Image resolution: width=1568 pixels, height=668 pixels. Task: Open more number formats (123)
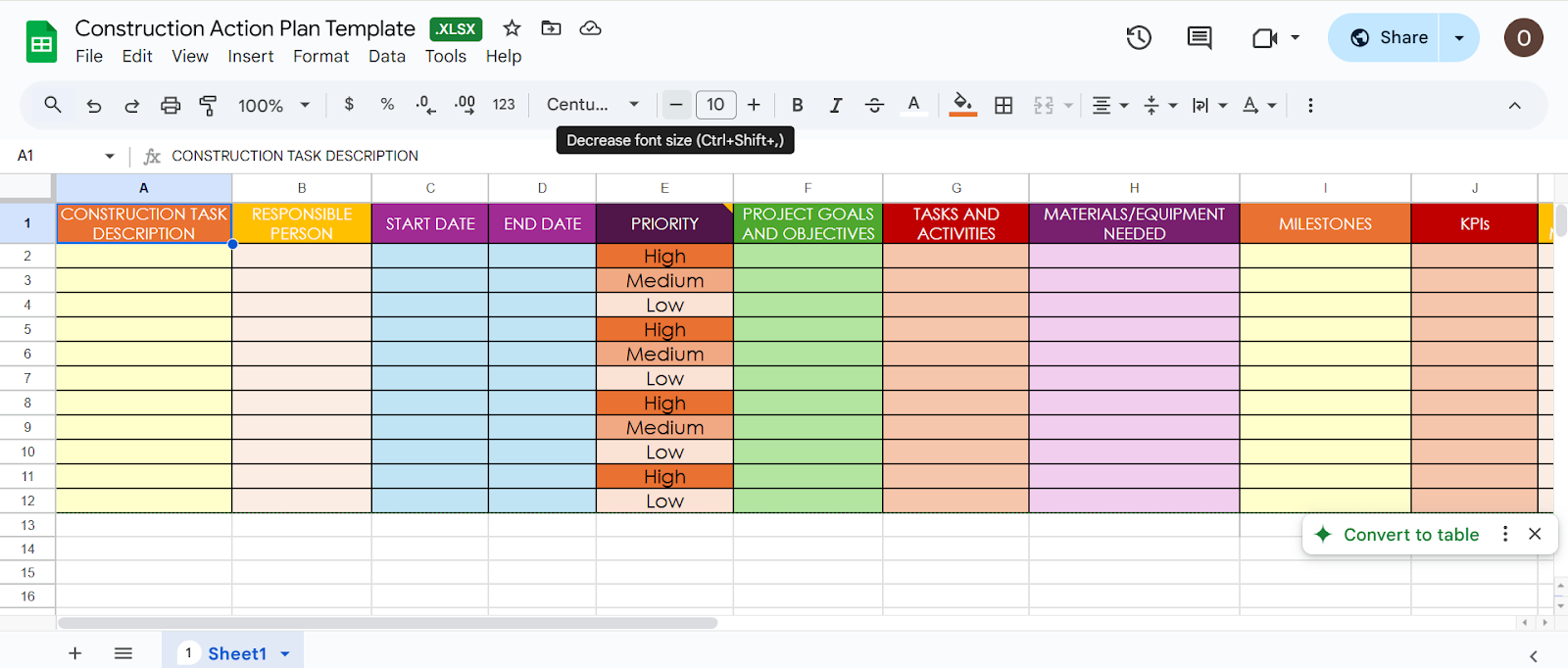point(504,105)
